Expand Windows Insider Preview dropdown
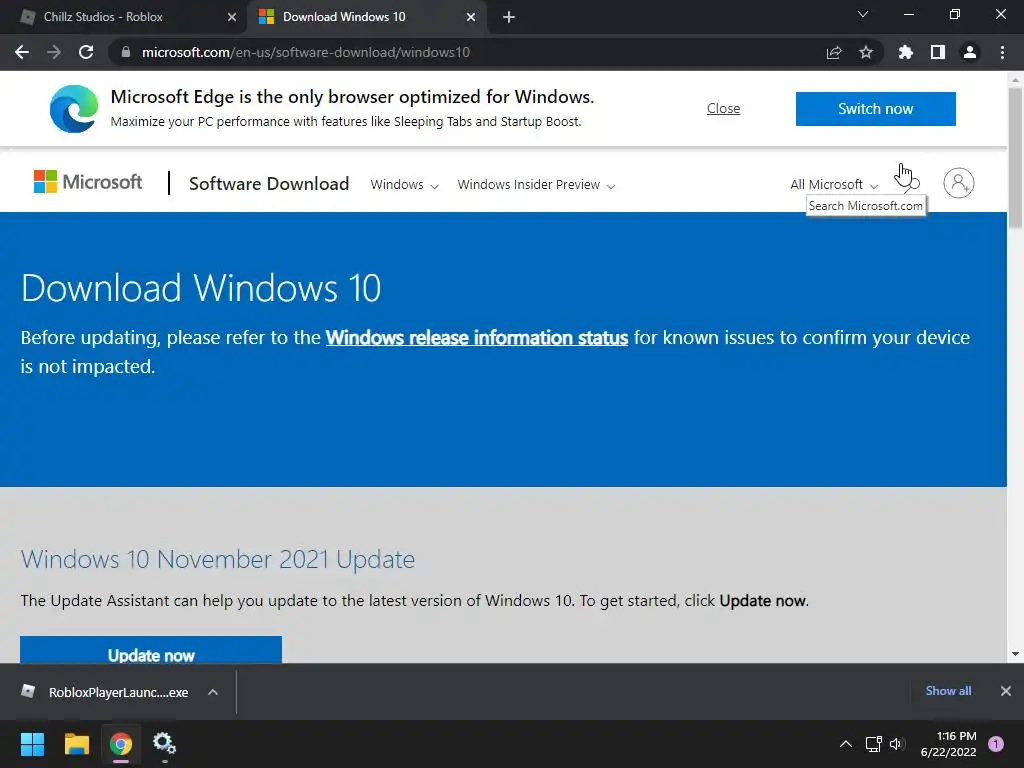 [x=536, y=185]
